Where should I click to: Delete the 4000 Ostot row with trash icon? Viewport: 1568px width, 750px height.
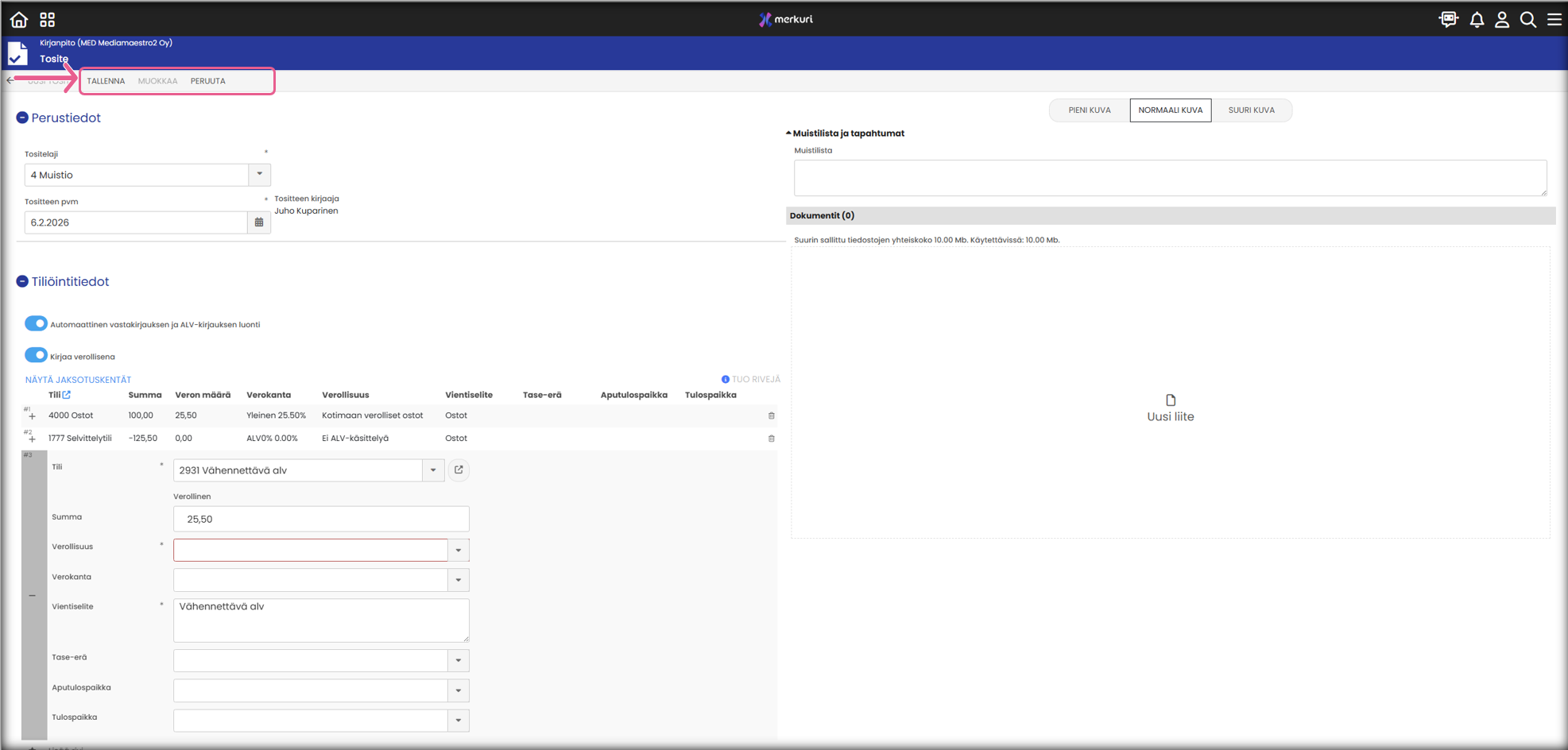pyautogui.click(x=771, y=416)
